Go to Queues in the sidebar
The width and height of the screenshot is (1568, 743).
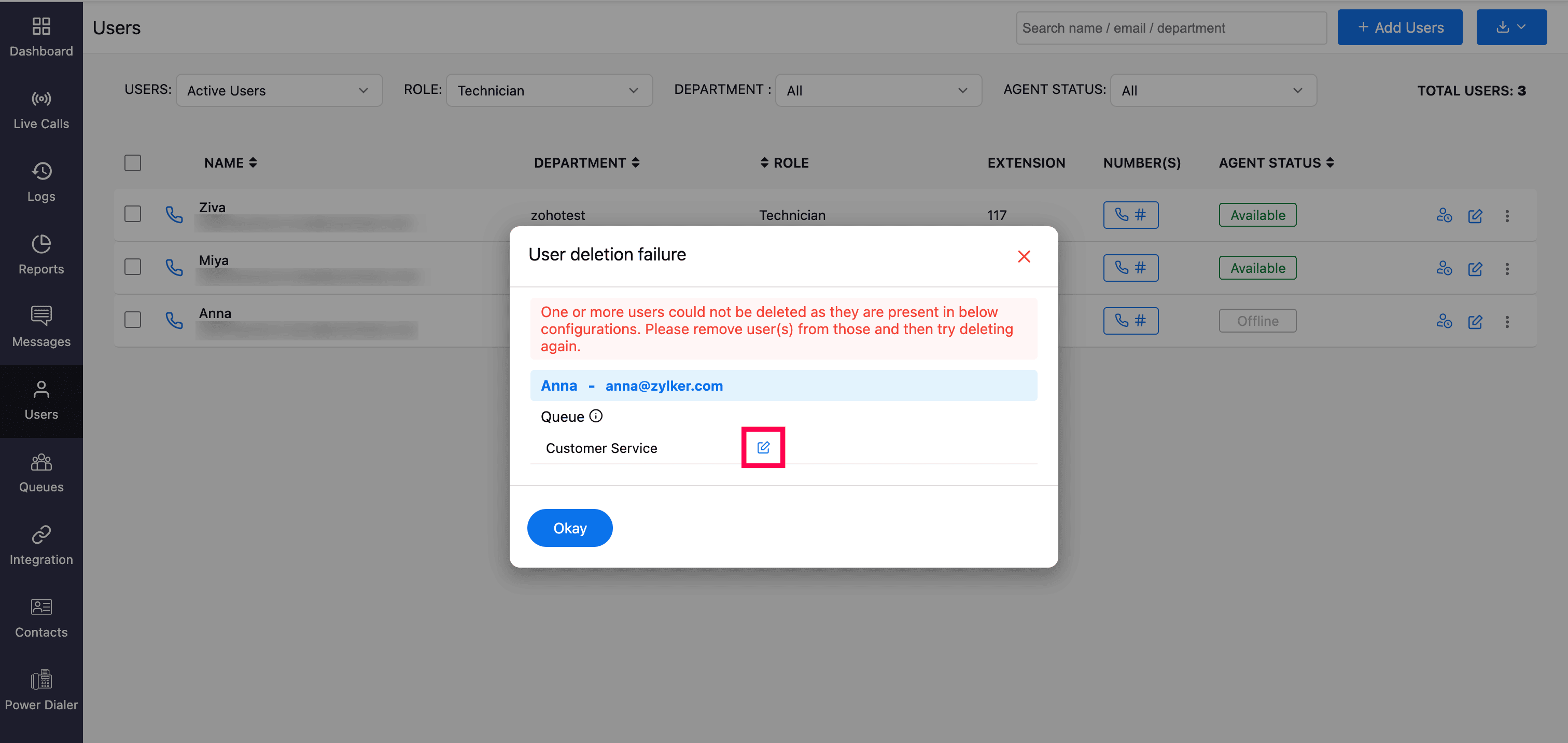point(41,473)
